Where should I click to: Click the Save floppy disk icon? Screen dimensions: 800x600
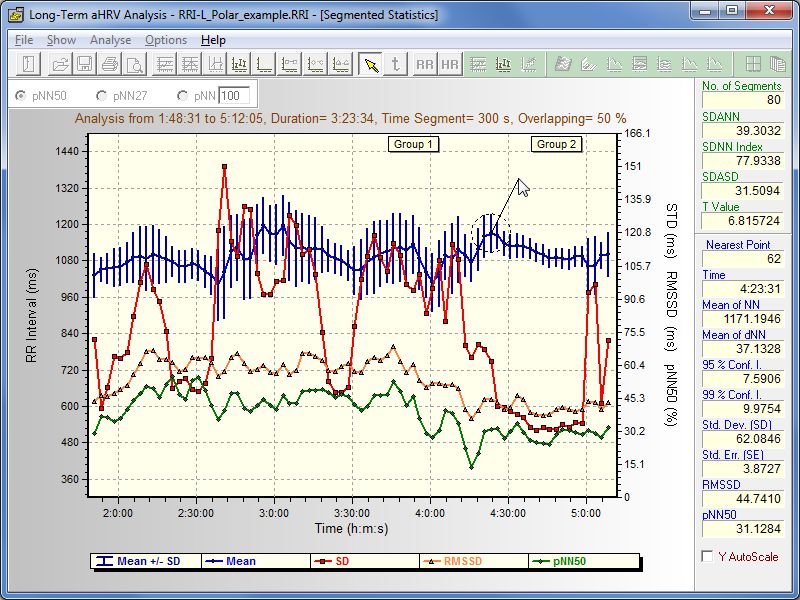point(85,65)
